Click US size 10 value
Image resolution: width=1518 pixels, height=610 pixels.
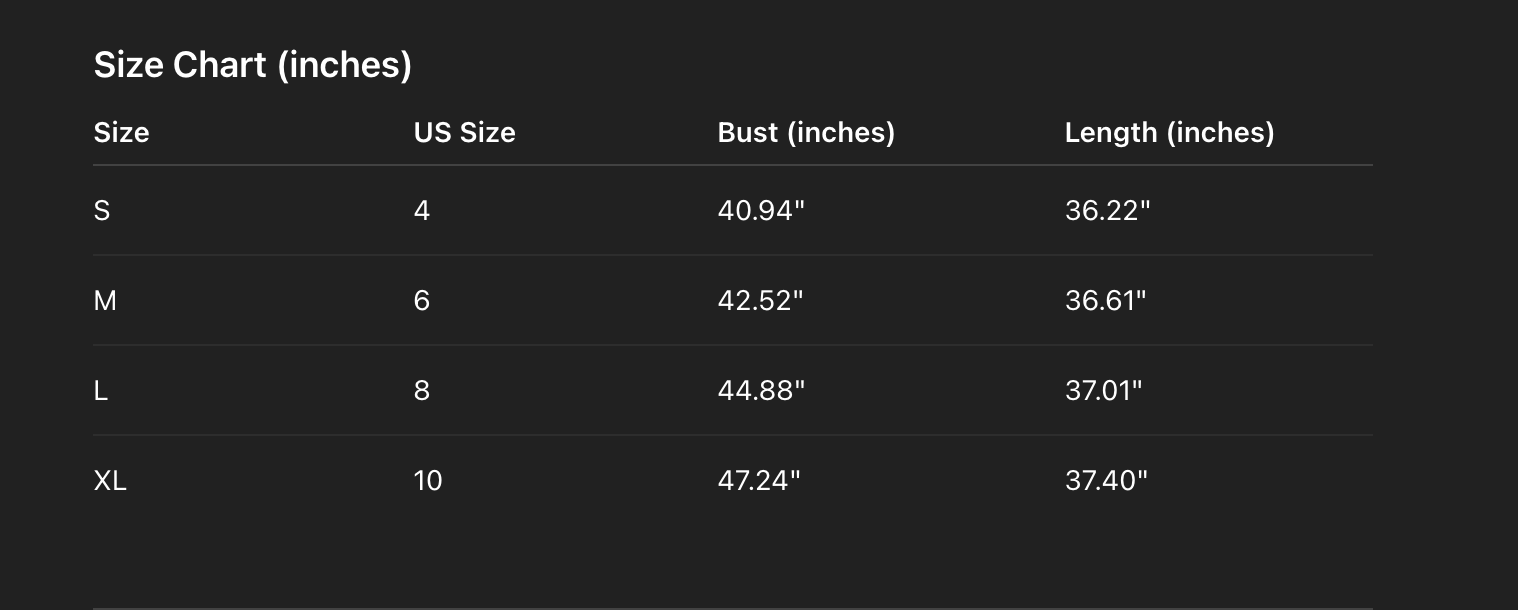(x=428, y=481)
